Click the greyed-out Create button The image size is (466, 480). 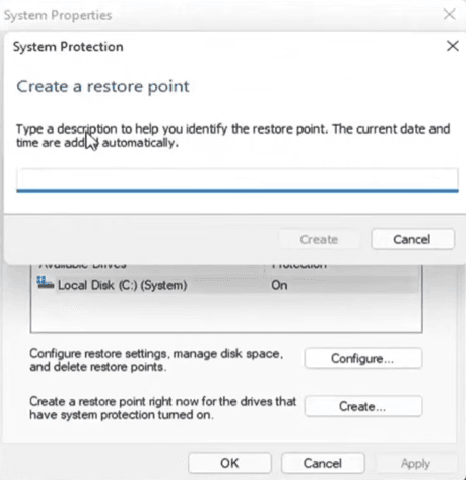point(319,239)
